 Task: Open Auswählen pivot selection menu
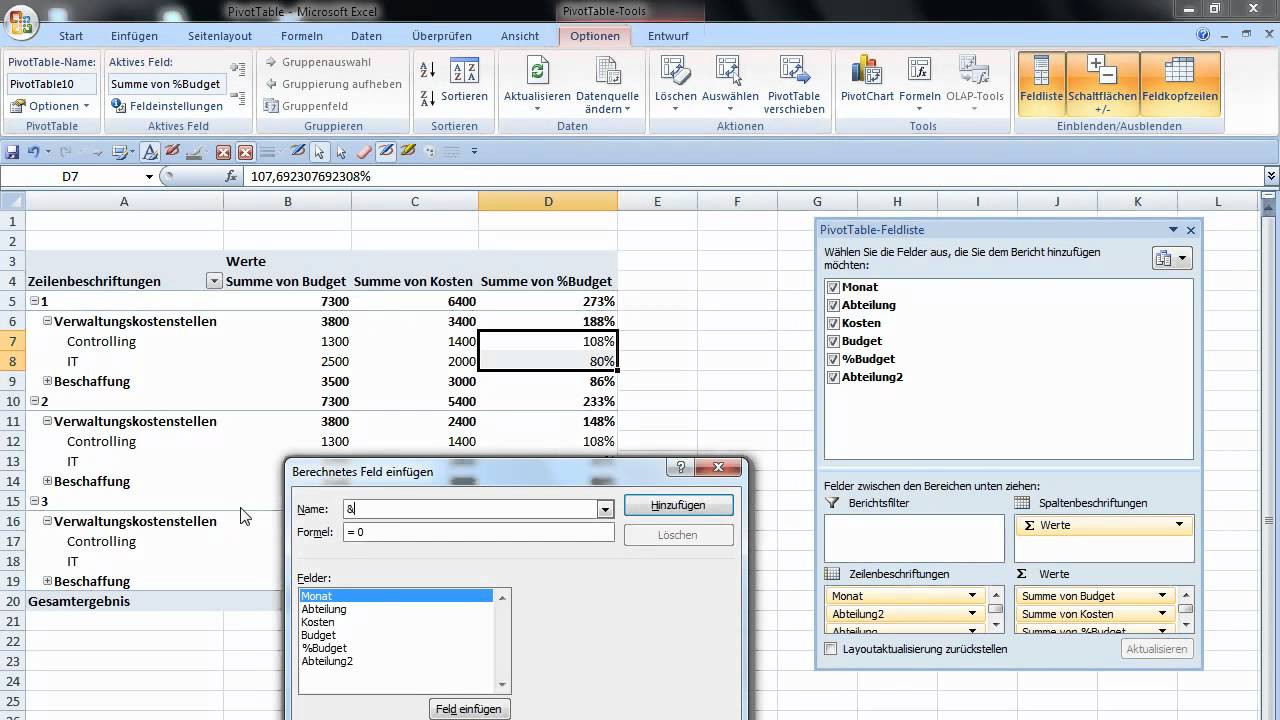point(730,84)
